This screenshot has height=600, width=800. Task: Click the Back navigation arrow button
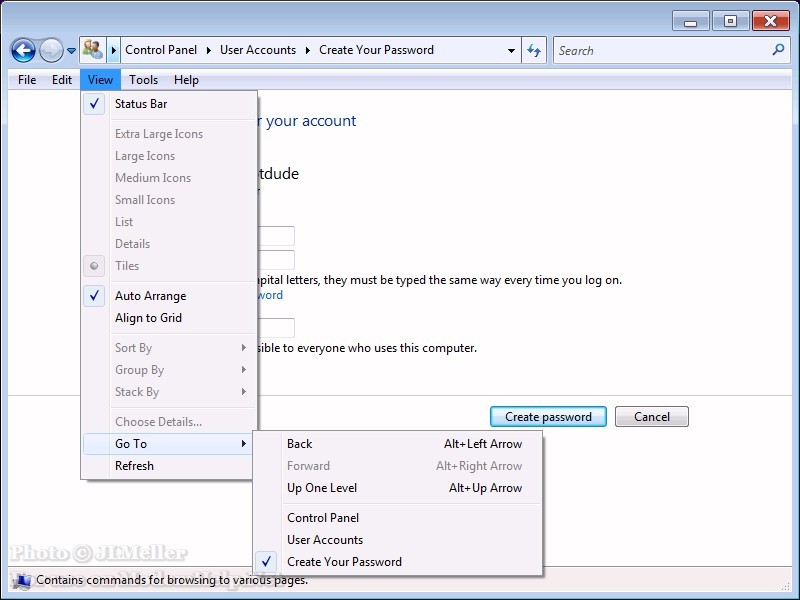pyautogui.click(x=22, y=50)
